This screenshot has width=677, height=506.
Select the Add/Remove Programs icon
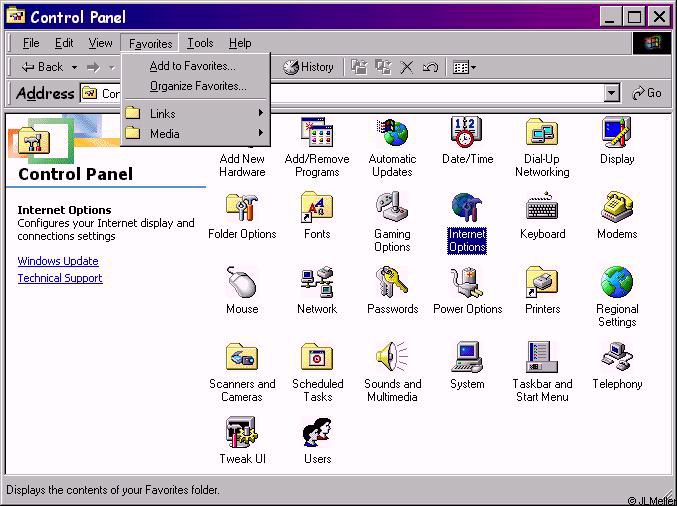(317, 133)
